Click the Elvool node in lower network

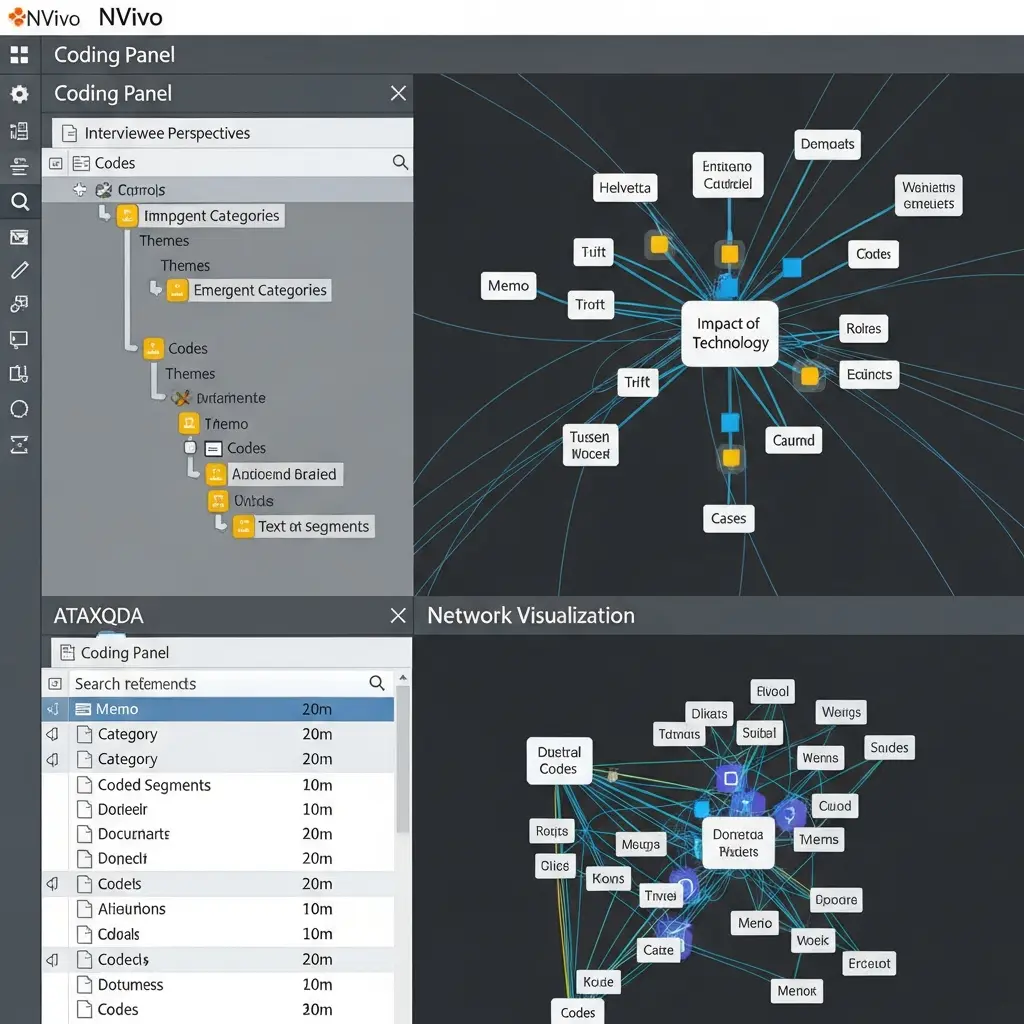[x=772, y=692]
